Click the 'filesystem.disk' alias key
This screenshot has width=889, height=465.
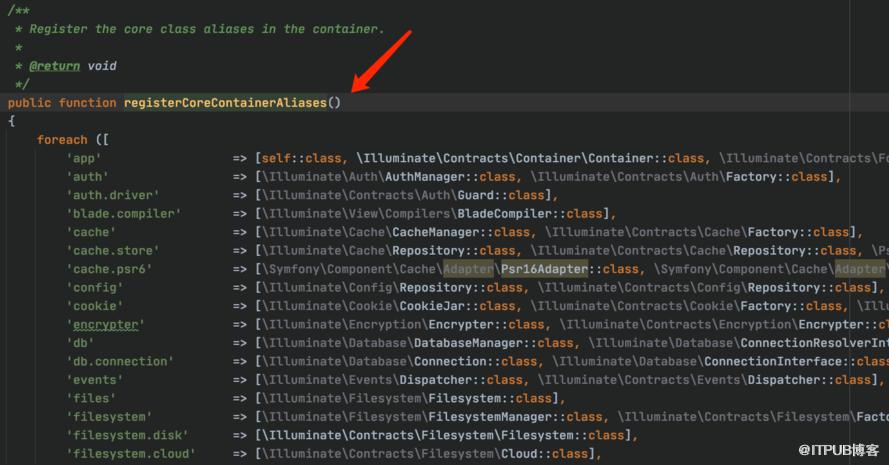coord(128,435)
